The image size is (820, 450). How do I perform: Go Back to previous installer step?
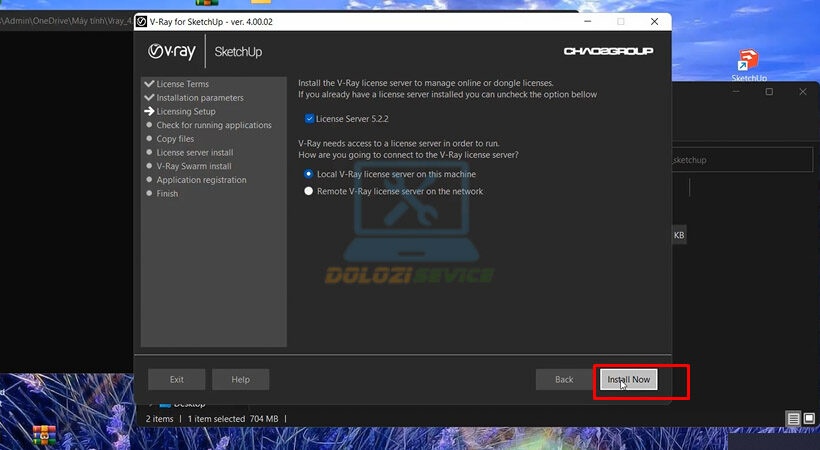click(564, 380)
